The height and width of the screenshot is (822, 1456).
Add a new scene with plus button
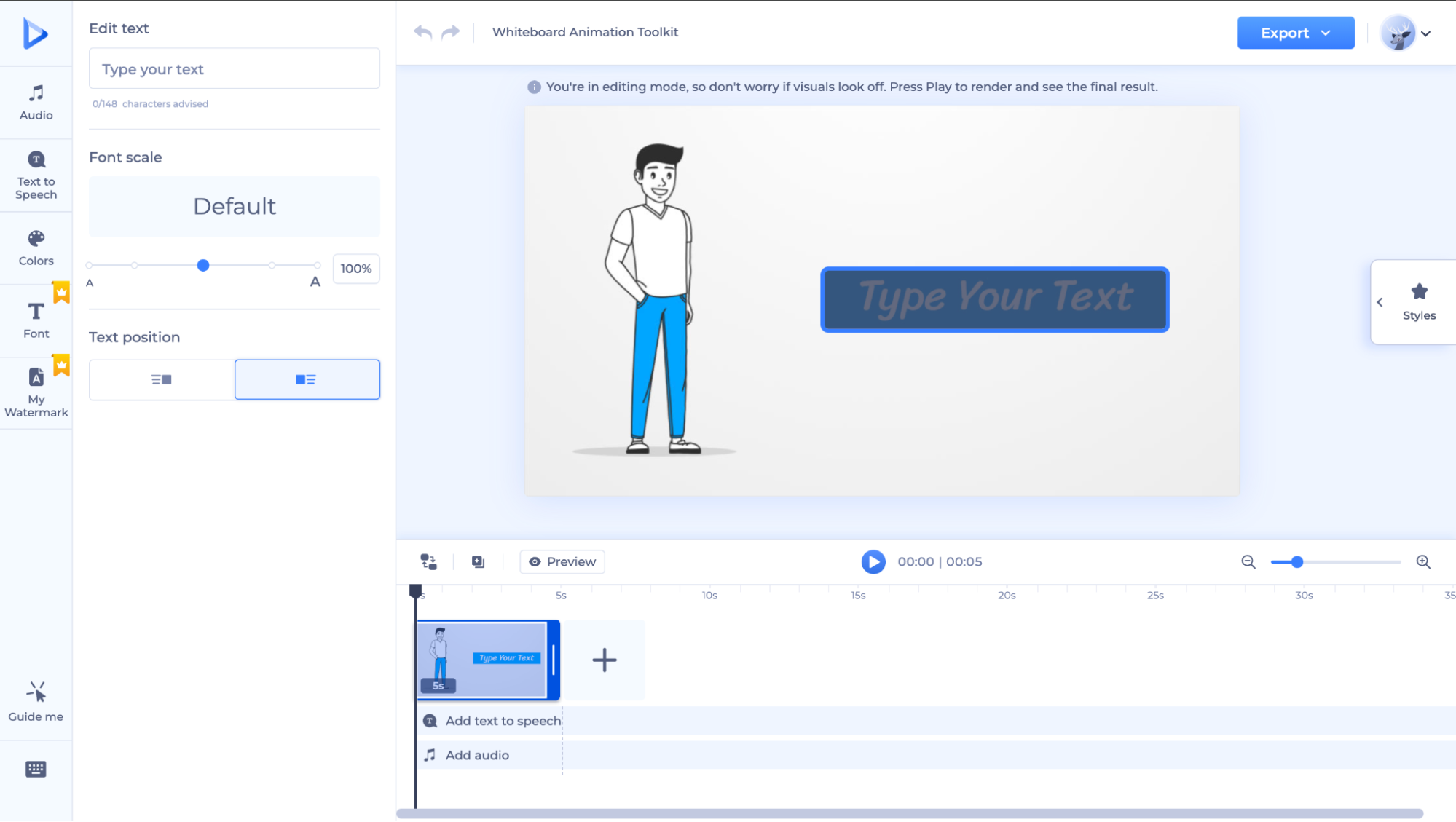pyautogui.click(x=604, y=660)
